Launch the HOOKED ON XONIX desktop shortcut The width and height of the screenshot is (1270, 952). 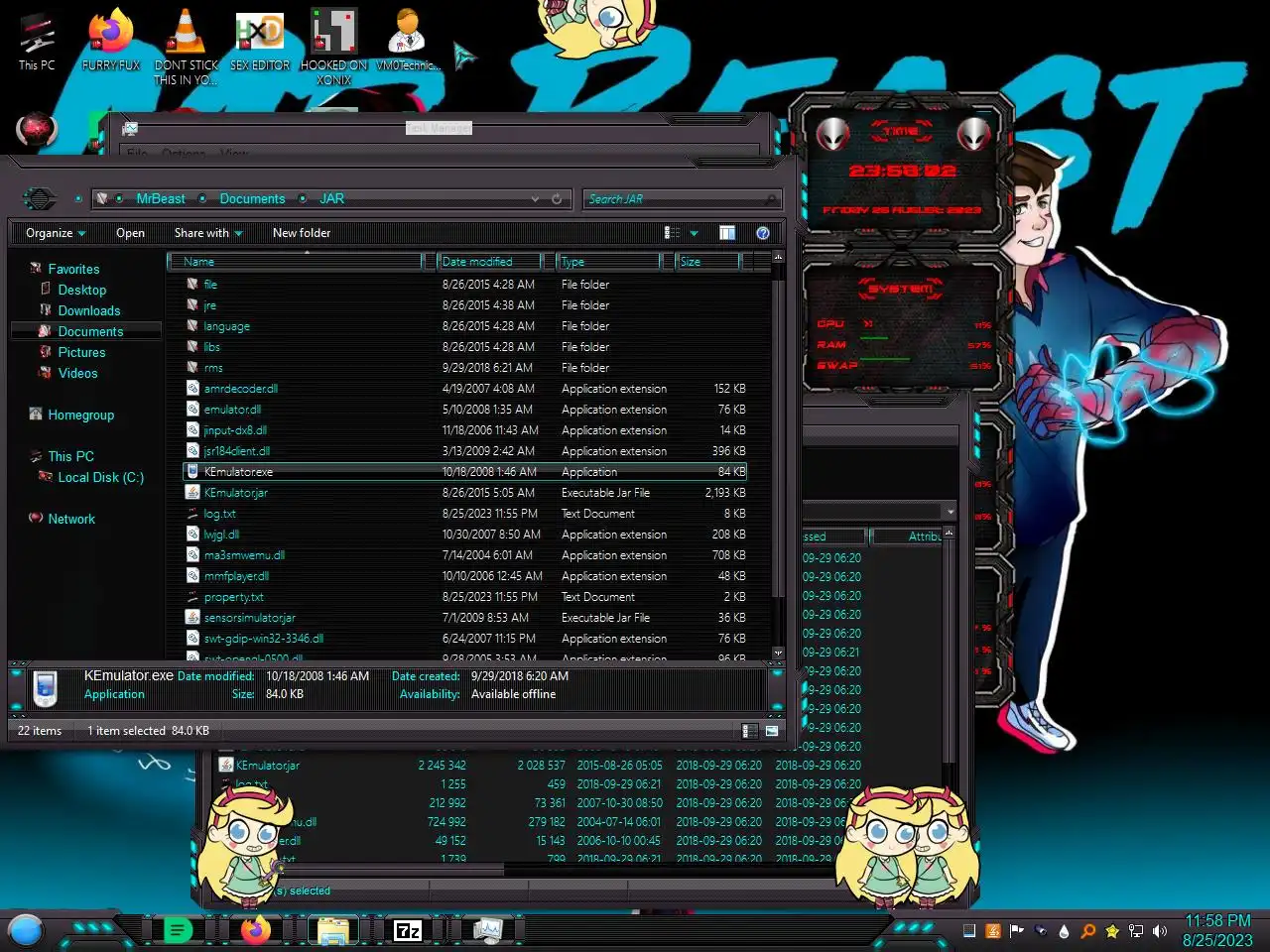click(333, 45)
